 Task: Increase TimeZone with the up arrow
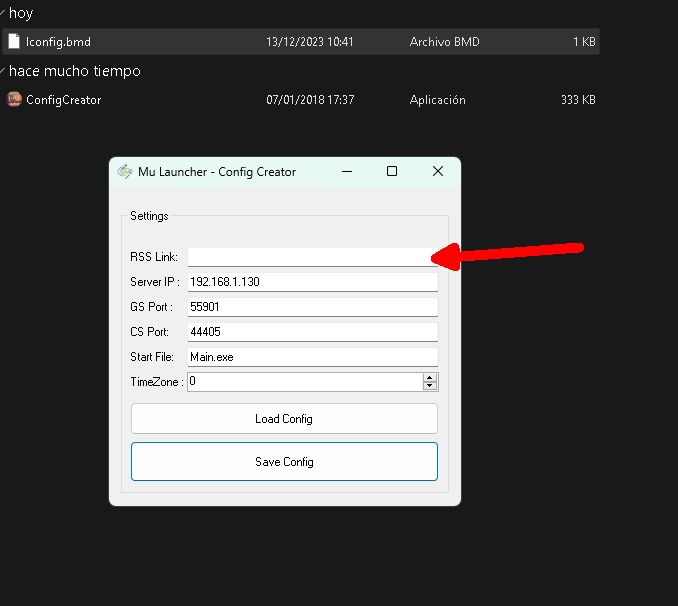pyautogui.click(x=429, y=378)
